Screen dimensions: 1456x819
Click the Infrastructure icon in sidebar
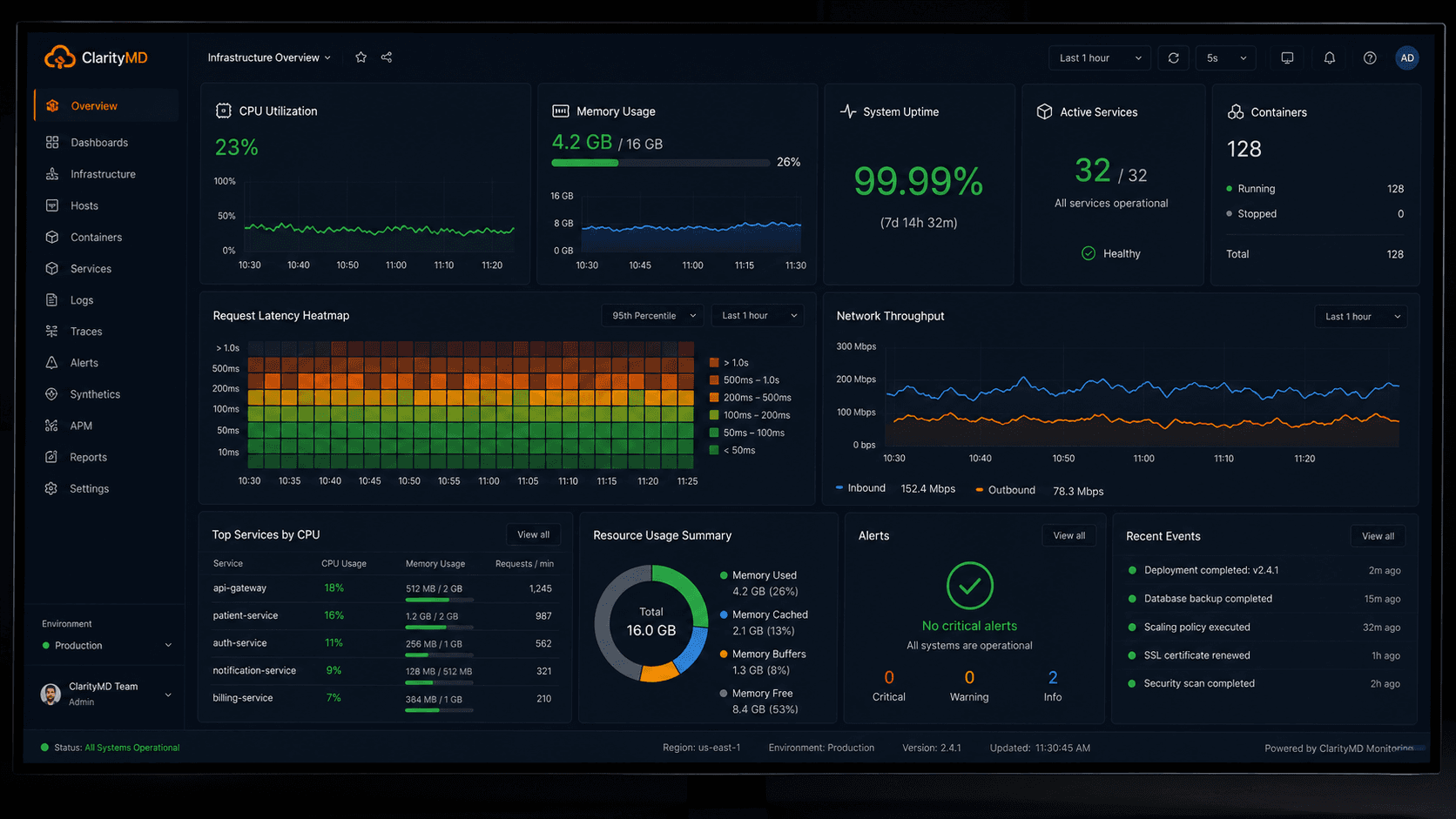(52, 174)
